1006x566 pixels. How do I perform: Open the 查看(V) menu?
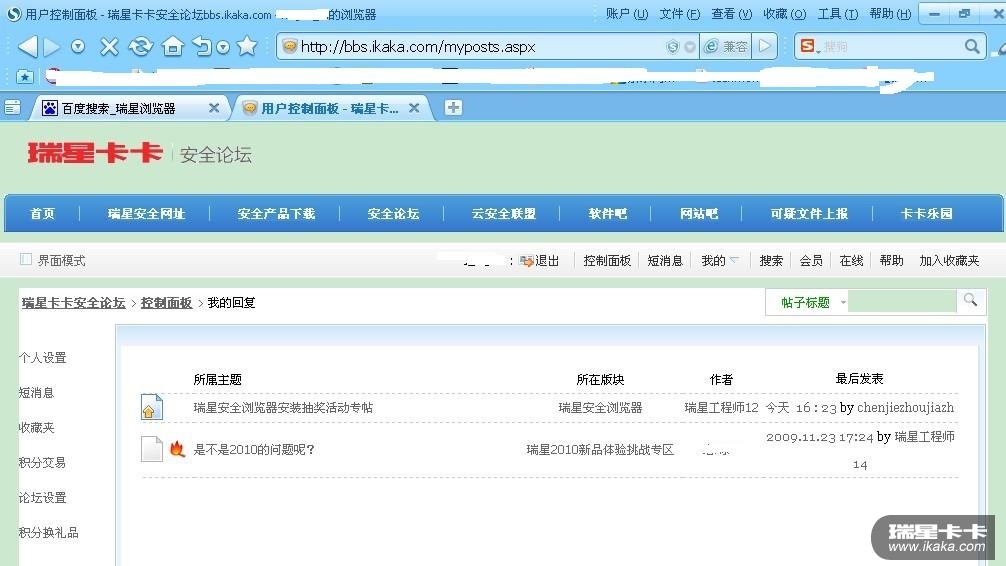coord(731,13)
